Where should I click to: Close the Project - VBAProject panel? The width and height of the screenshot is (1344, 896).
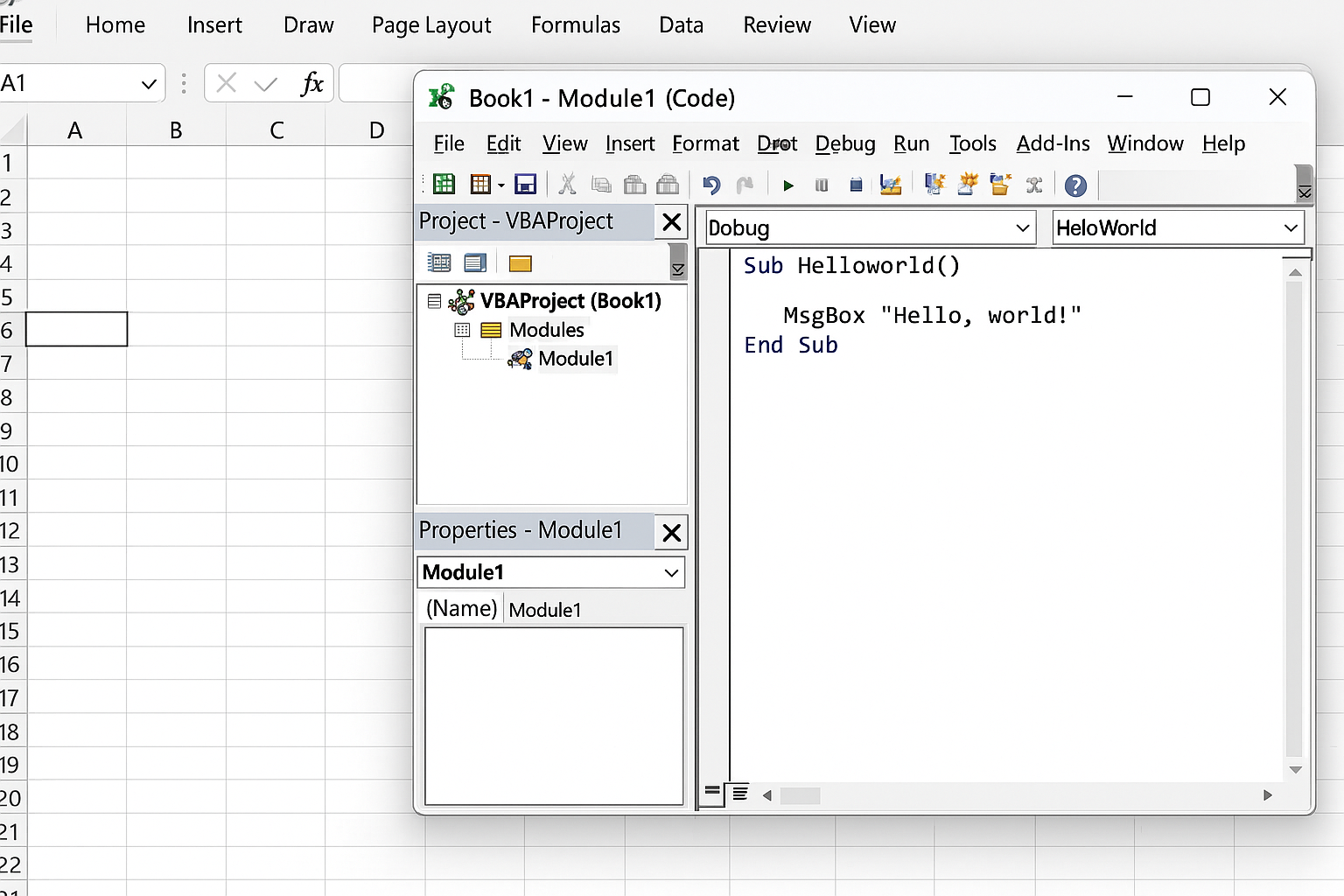coord(672,222)
